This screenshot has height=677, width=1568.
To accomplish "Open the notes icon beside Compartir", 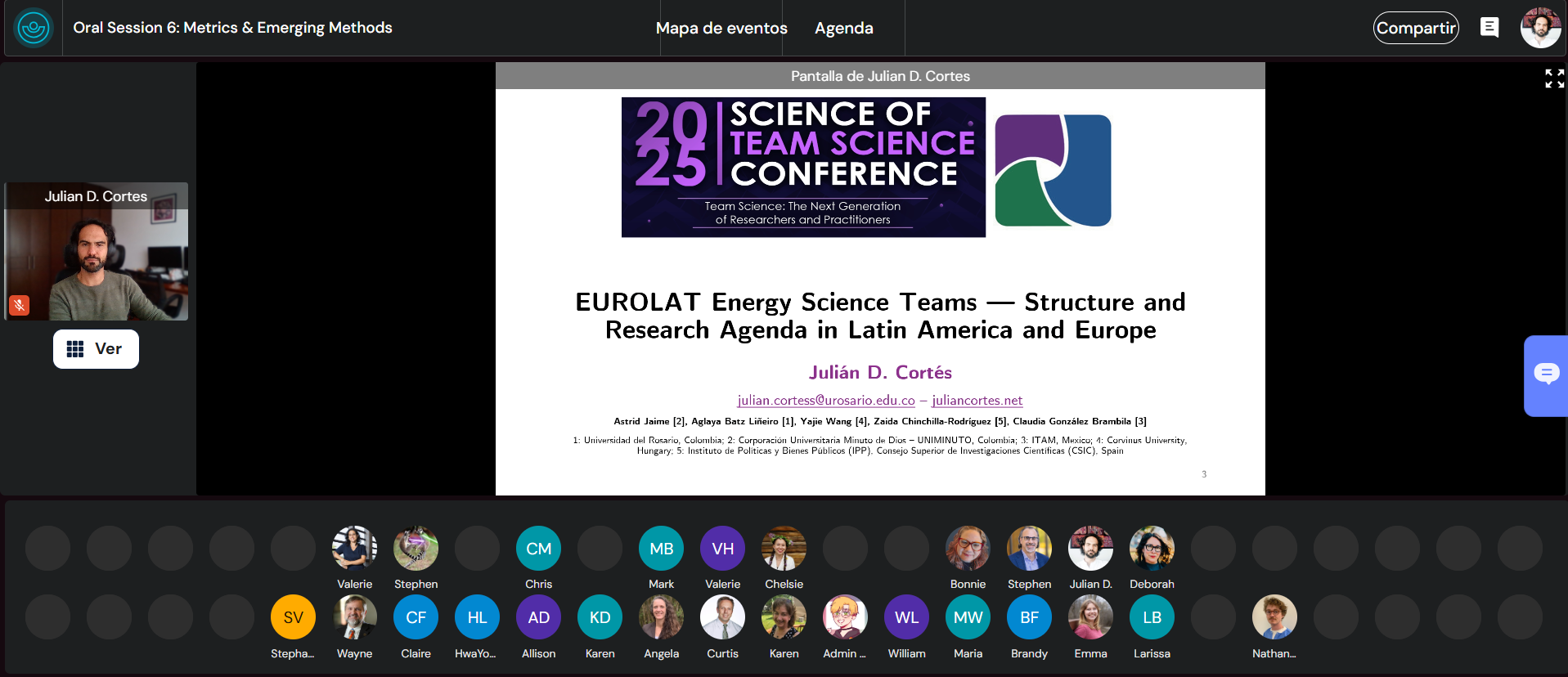I will pyautogui.click(x=1489, y=28).
